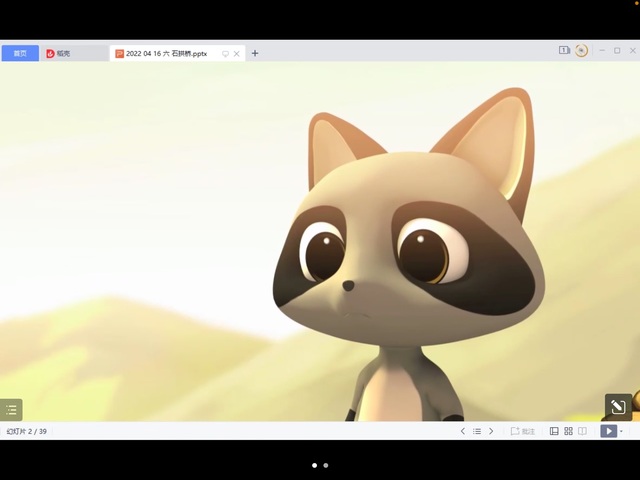Click the window count icon in title bar
This screenshot has height=480, width=640.
click(564, 50)
